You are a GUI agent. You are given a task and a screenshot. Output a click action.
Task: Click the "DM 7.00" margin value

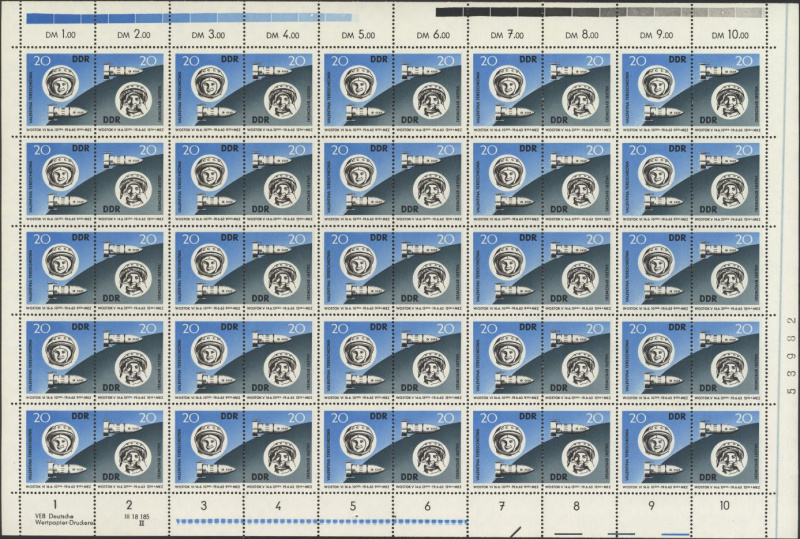(x=507, y=35)
